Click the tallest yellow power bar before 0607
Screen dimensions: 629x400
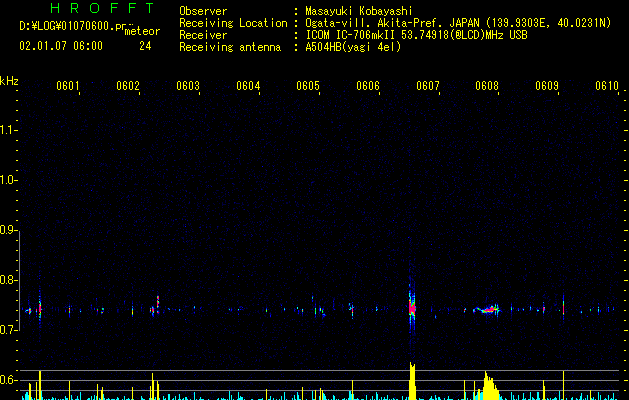(412, 381)
